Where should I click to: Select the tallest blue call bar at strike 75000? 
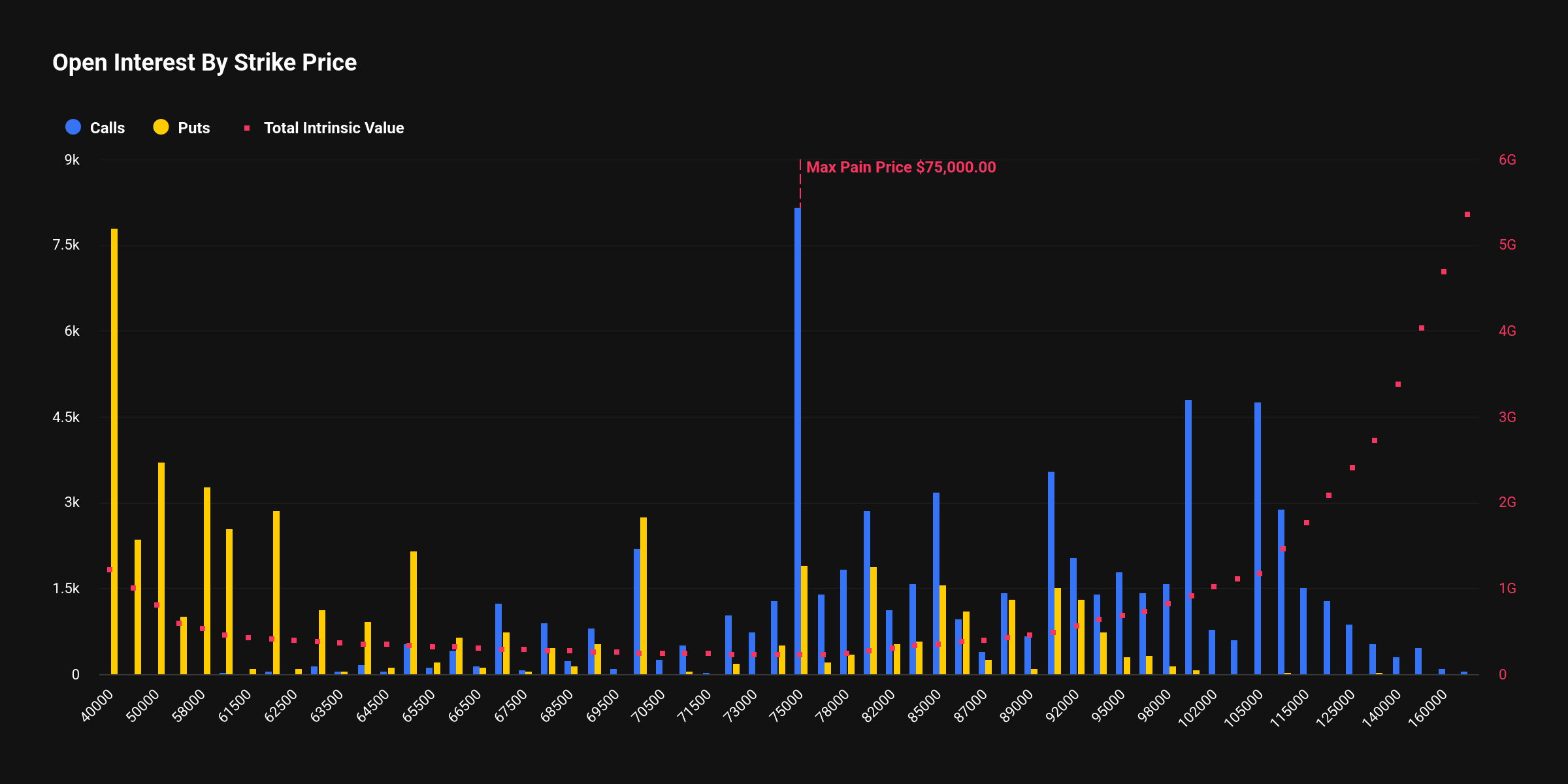(x=796, y=425)
